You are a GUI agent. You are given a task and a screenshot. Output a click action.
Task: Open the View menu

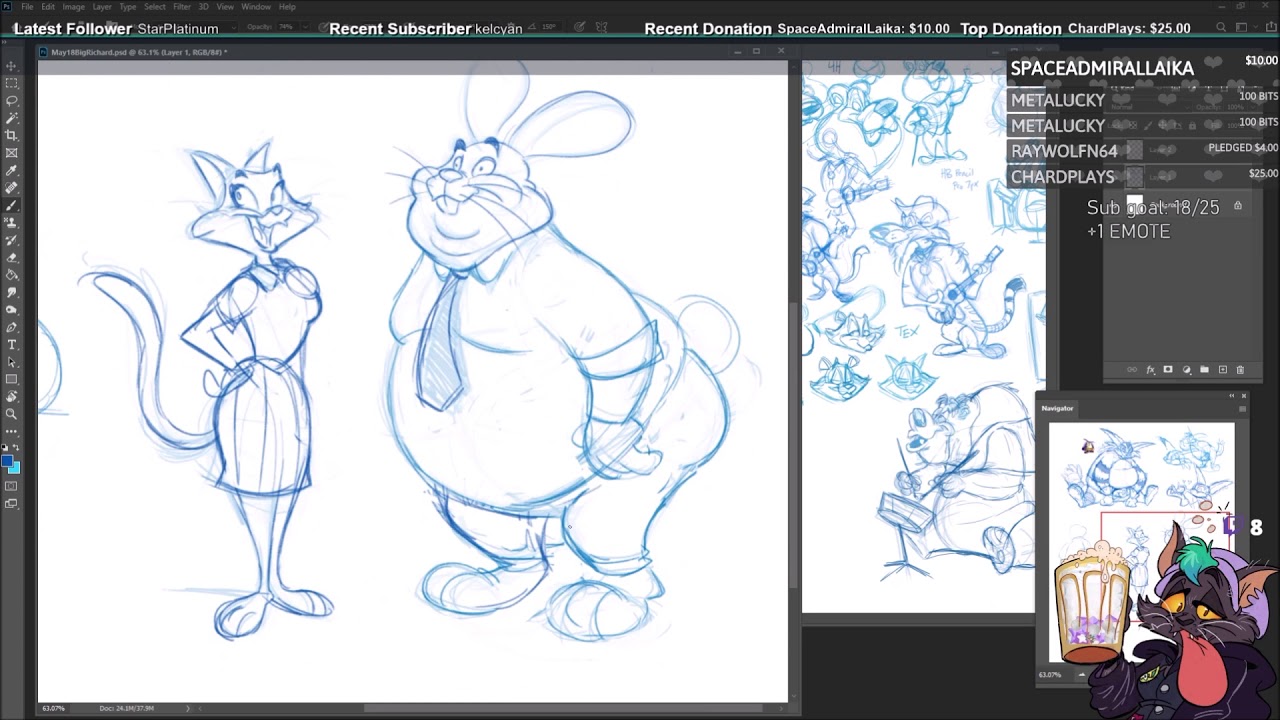coord(225,7)
